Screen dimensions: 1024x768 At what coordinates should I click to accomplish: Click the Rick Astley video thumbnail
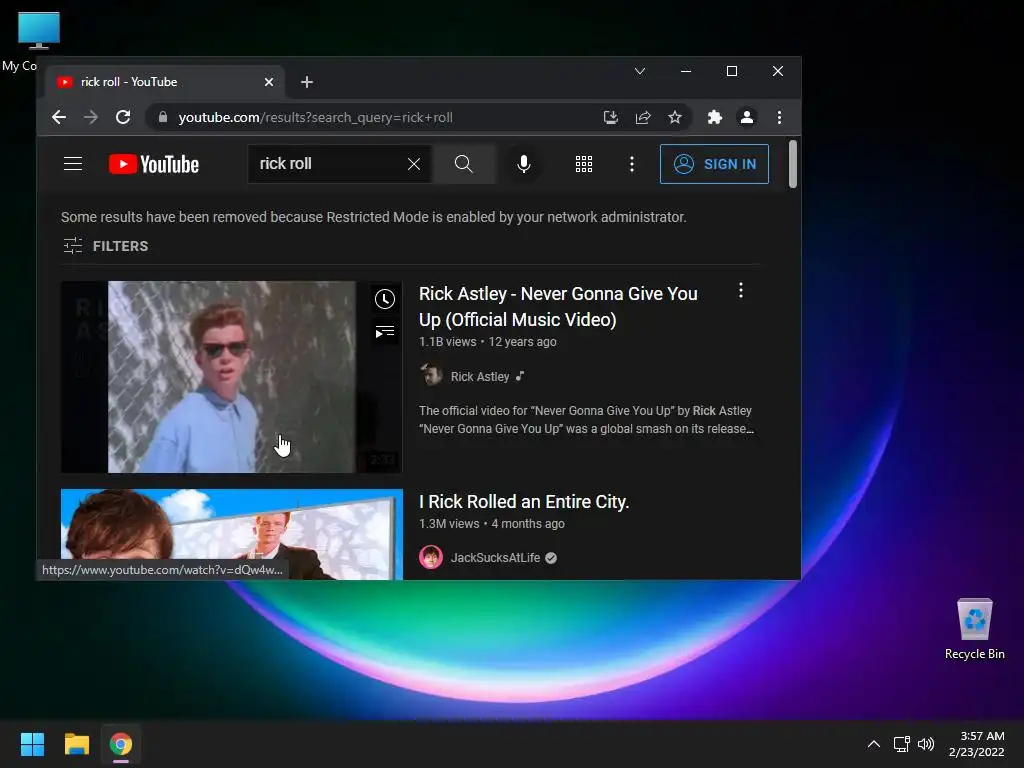coord(232,377)
